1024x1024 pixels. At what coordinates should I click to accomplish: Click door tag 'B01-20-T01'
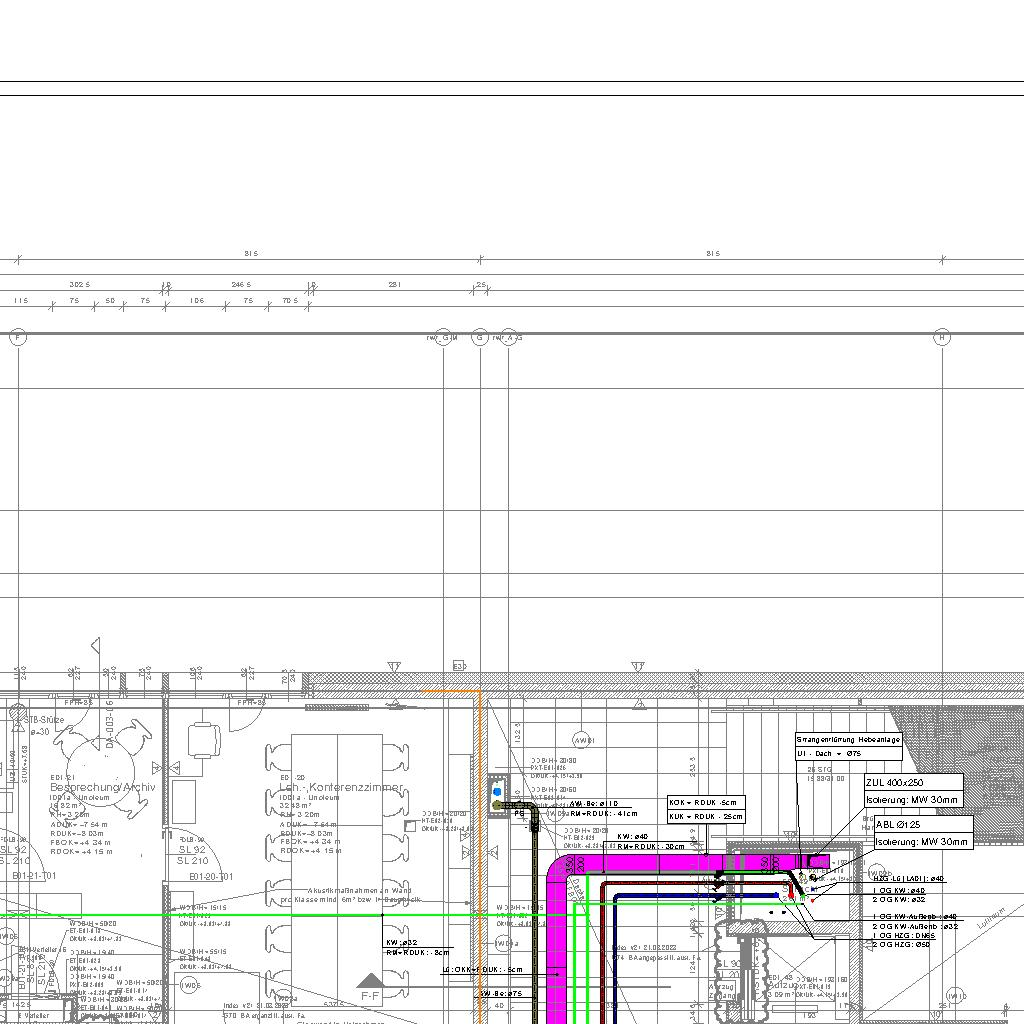click(211, 876)
